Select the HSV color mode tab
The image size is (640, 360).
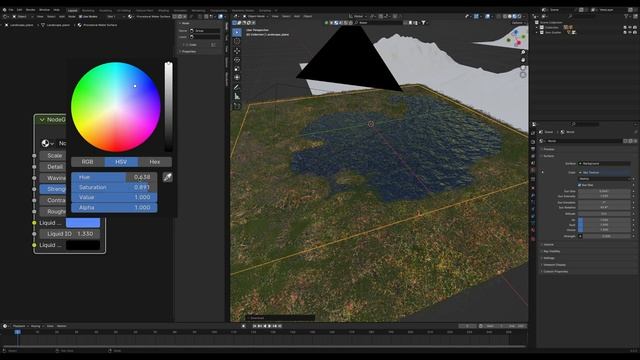pos(121,162)
